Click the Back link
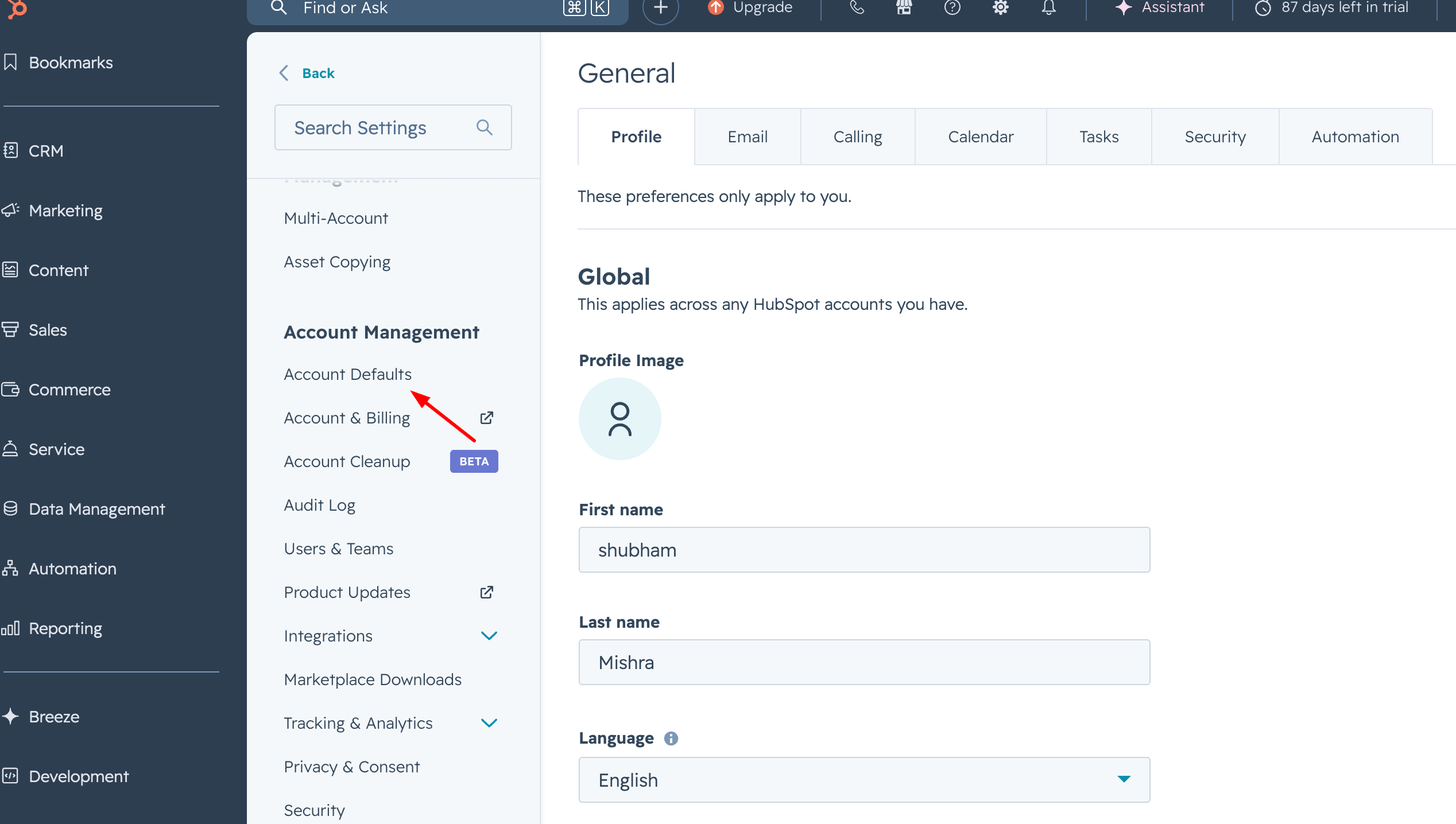The width and height of the screenshot is (1456, 824). 317,73
